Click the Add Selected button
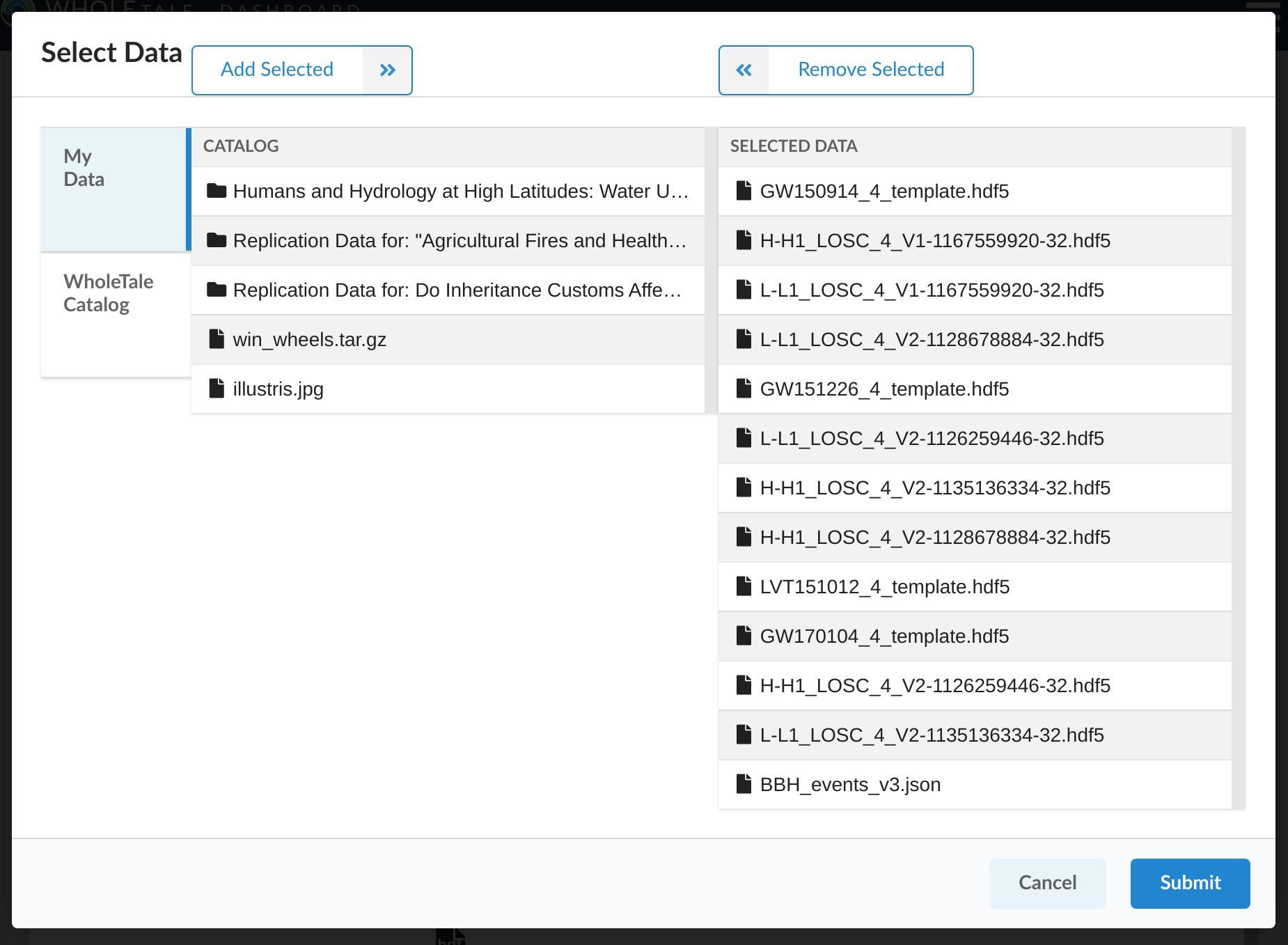Viewport: 1288px width, 945px height. 277,70
